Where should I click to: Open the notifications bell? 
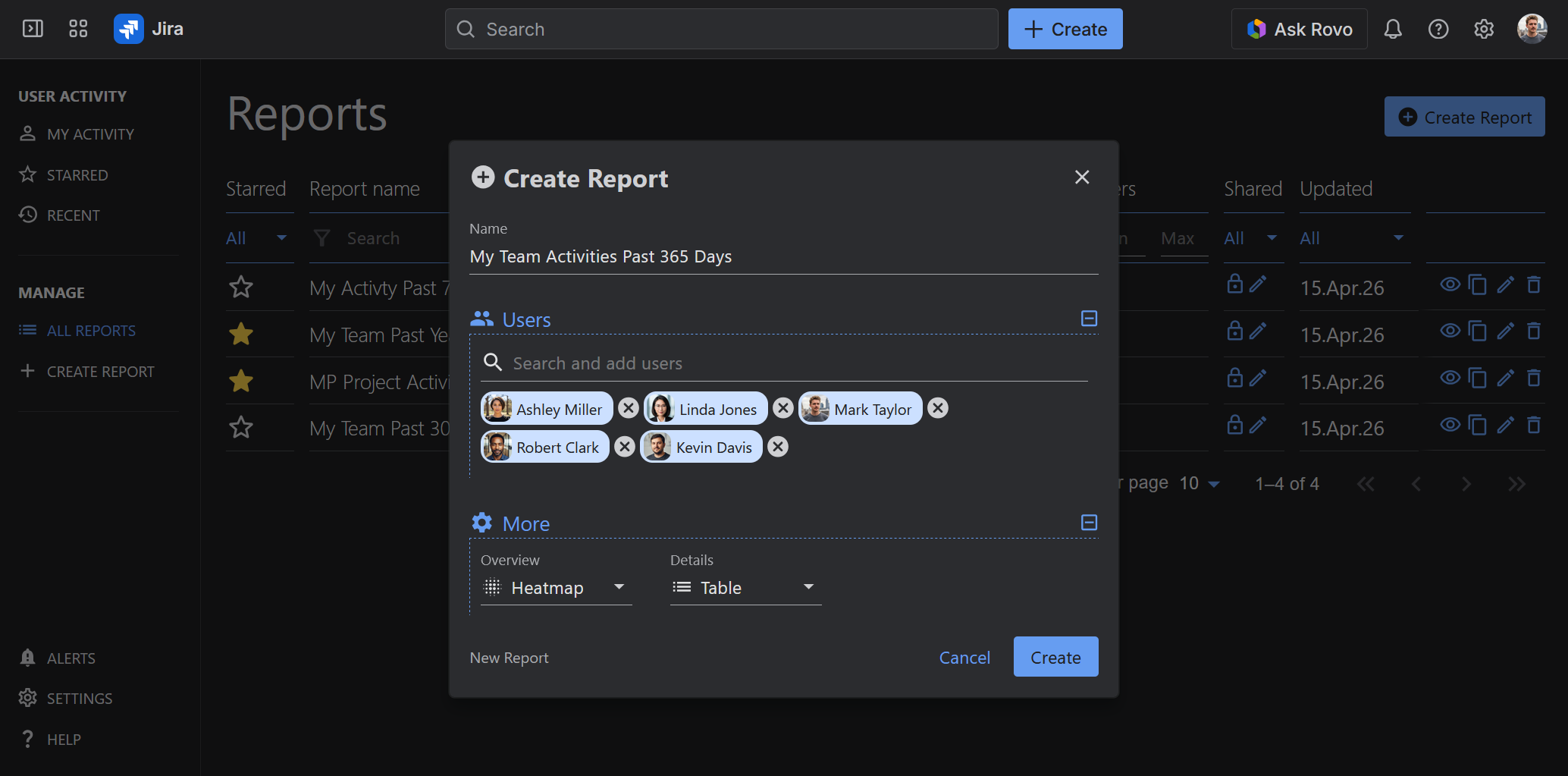point(1393,29)
